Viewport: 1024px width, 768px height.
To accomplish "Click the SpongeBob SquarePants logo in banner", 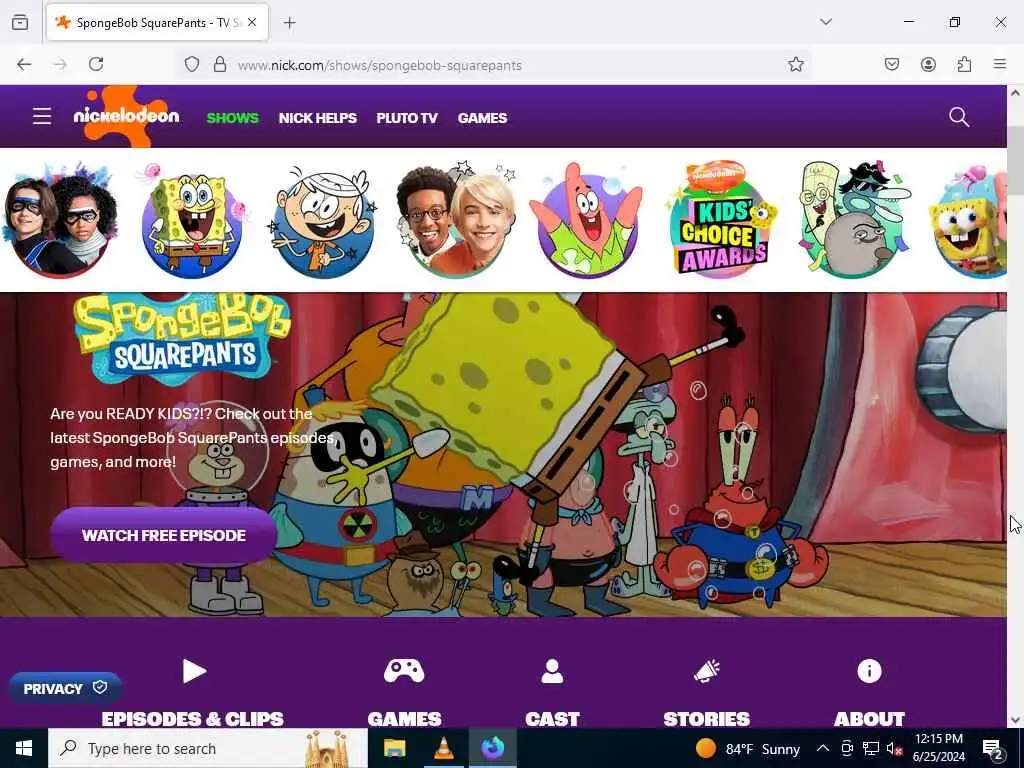I will click(x=182, y=338).
